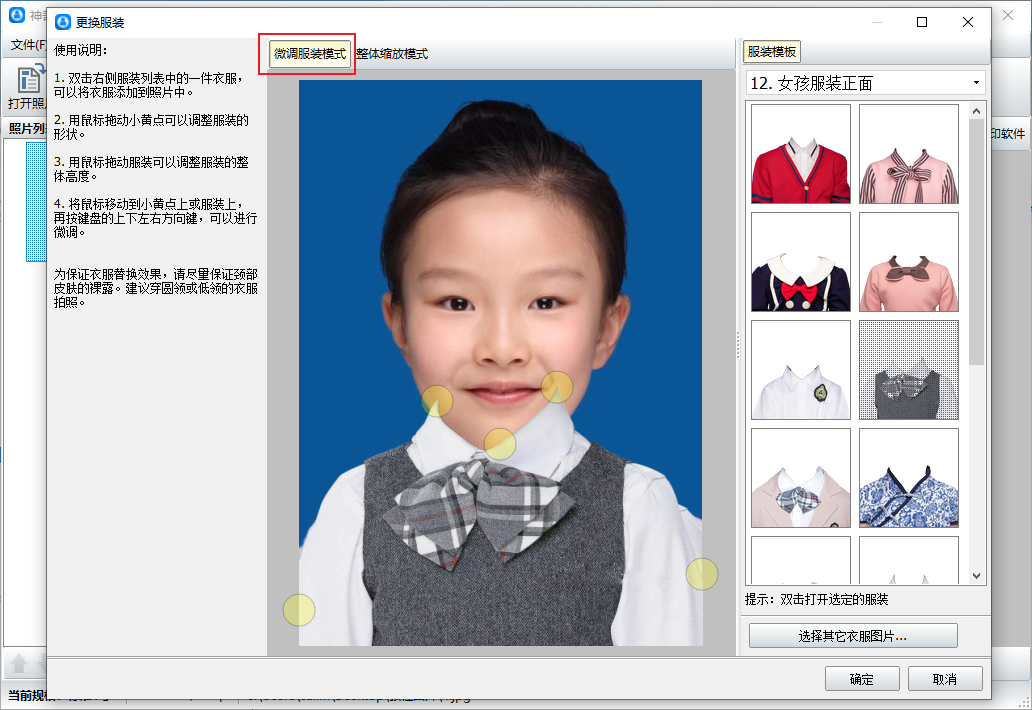Choose the gray vest plaid bow thumbnail
This screenshot has width=1032, height=710.
point(908,370)
